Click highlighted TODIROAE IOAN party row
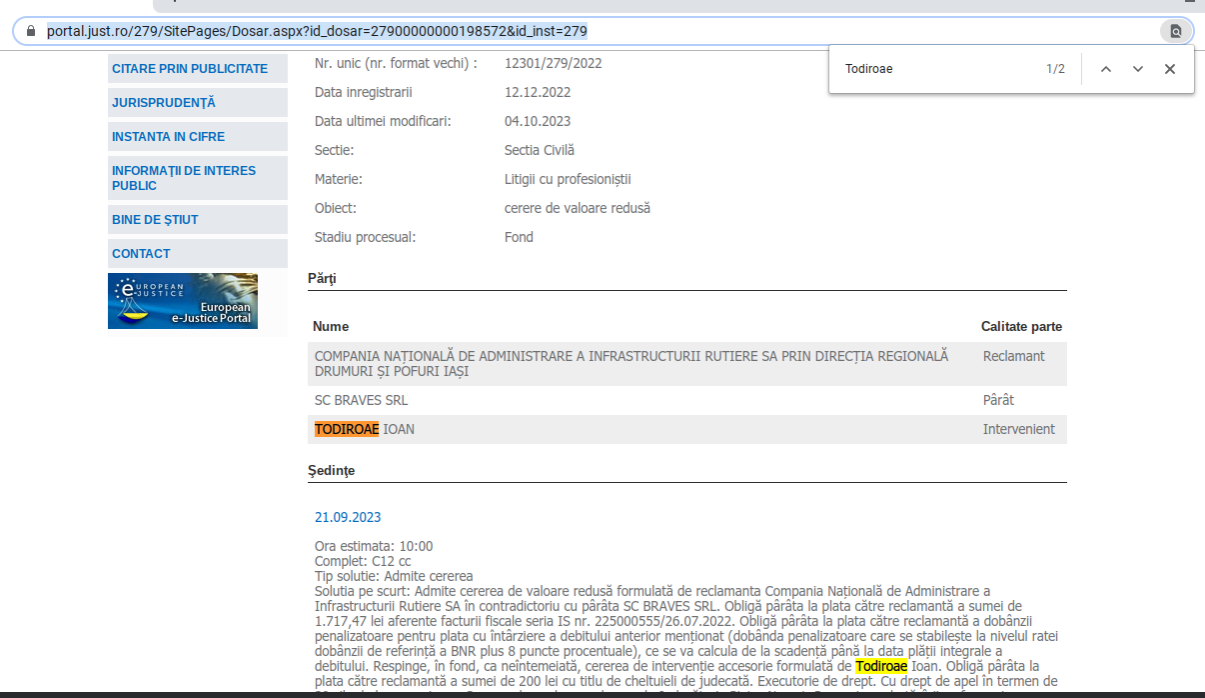 point(364,429)
